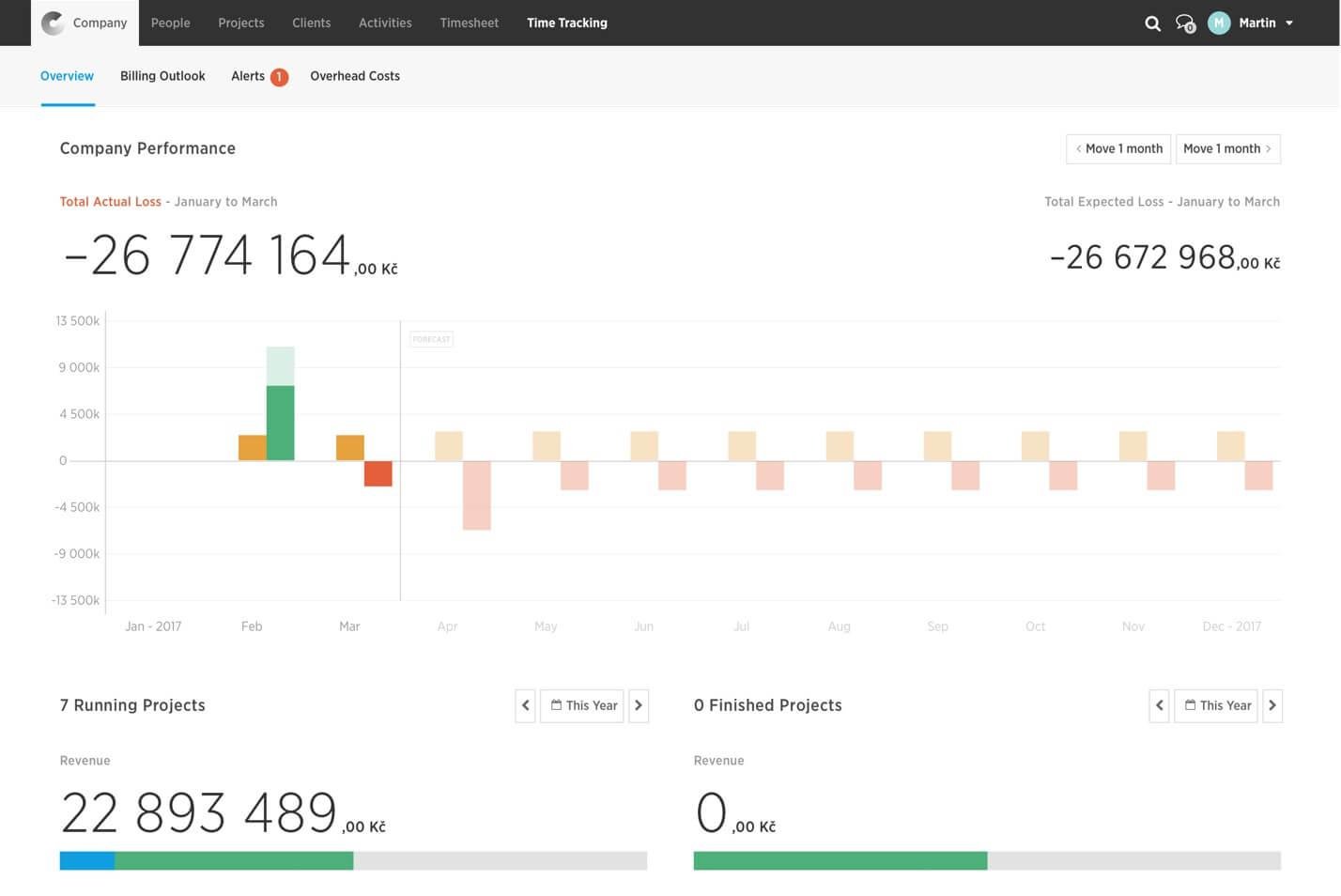Switch to the Billing Outlook tab

tap(162, 76)
